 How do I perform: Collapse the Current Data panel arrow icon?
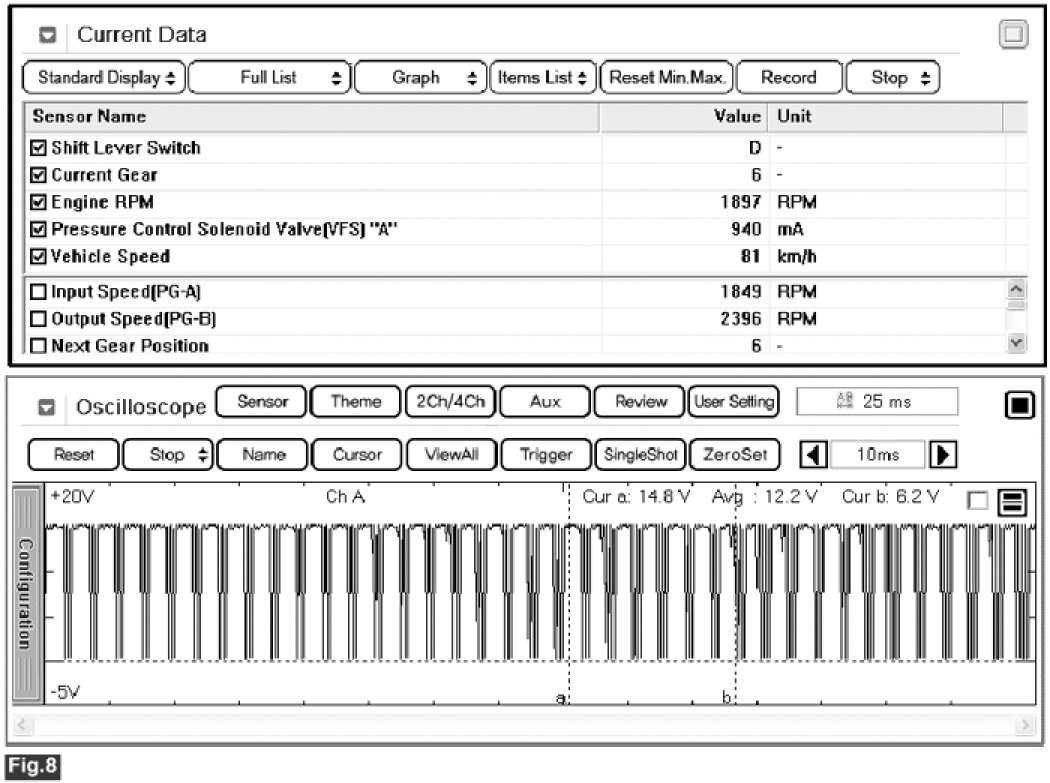click(x=48, y=35)
